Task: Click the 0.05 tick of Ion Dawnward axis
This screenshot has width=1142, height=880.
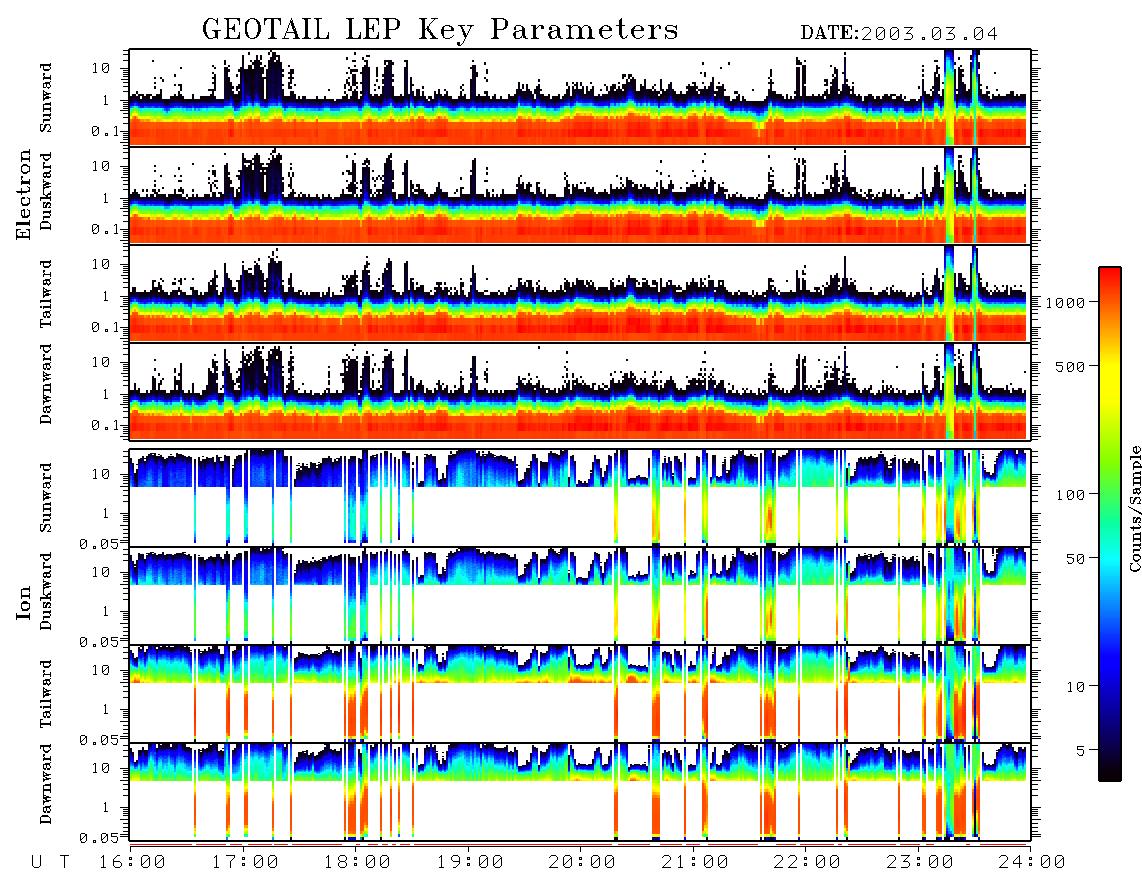Action: [x=99, y=838]
